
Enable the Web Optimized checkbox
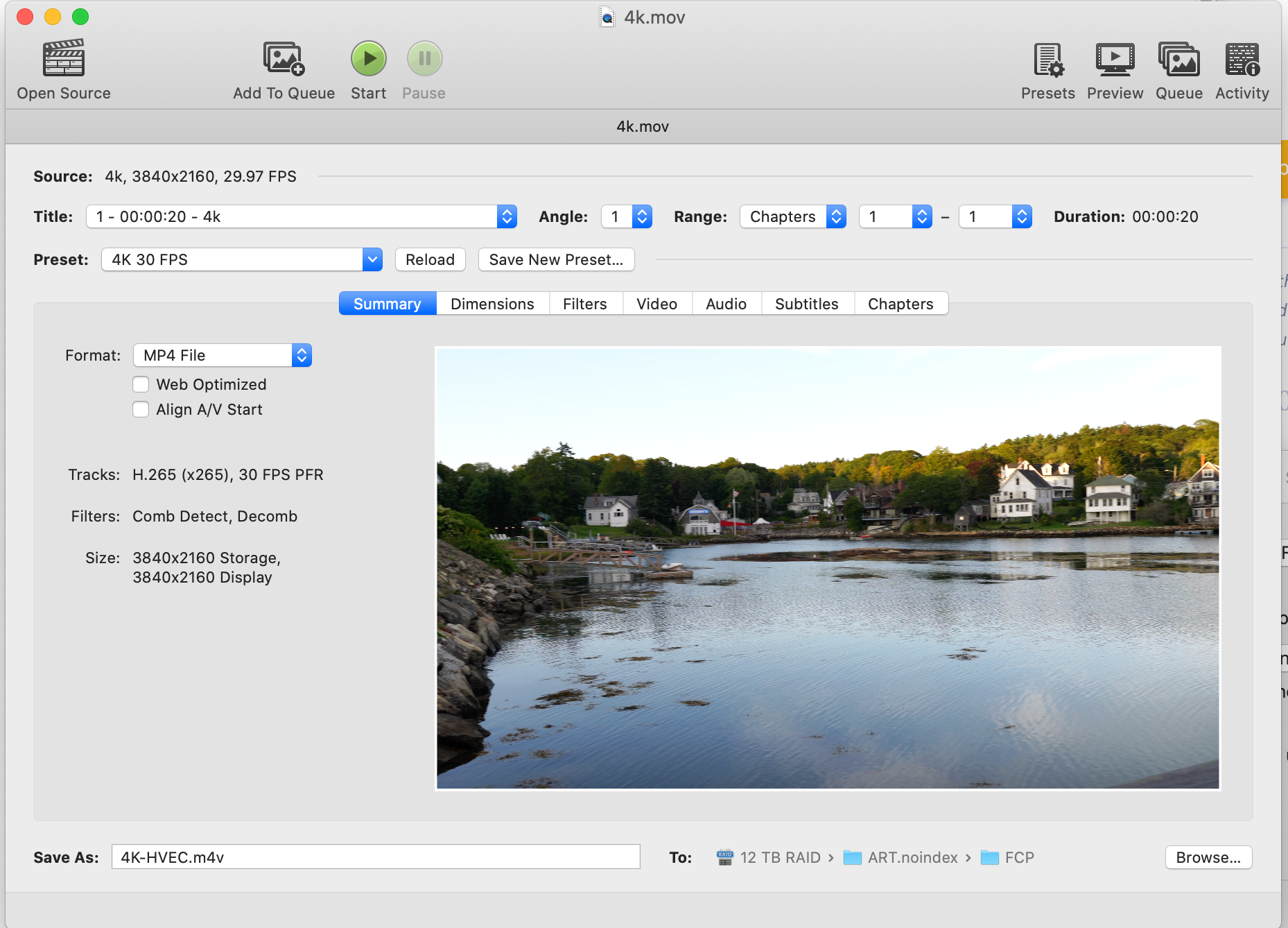(x=141, y=384)
